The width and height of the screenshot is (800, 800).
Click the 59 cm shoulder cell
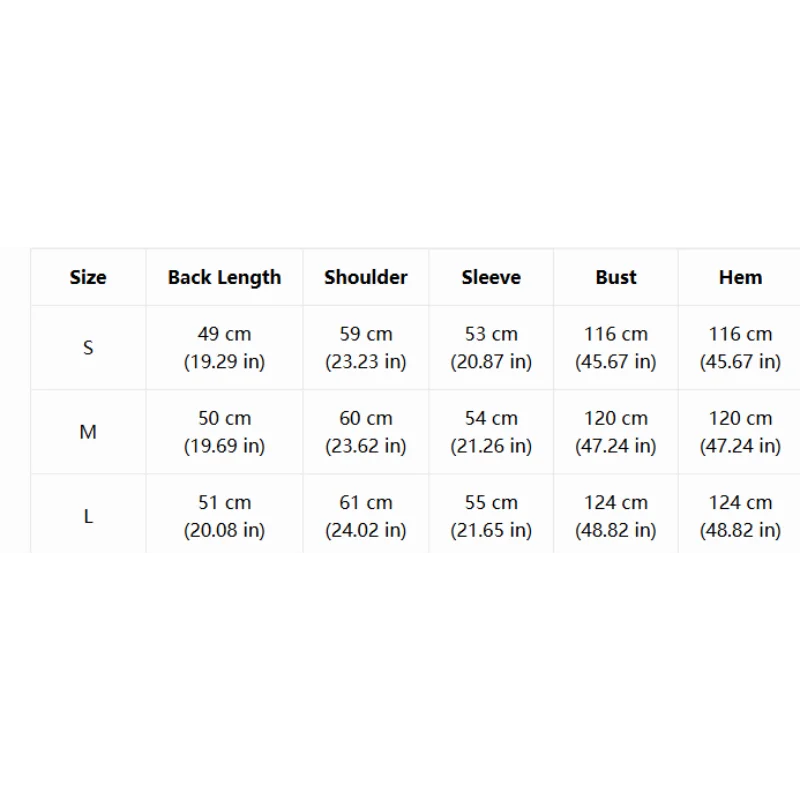pos(366,348)
